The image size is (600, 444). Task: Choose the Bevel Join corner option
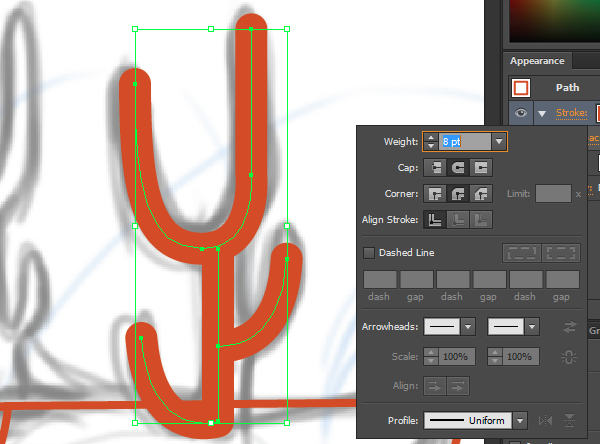(481, 194)
